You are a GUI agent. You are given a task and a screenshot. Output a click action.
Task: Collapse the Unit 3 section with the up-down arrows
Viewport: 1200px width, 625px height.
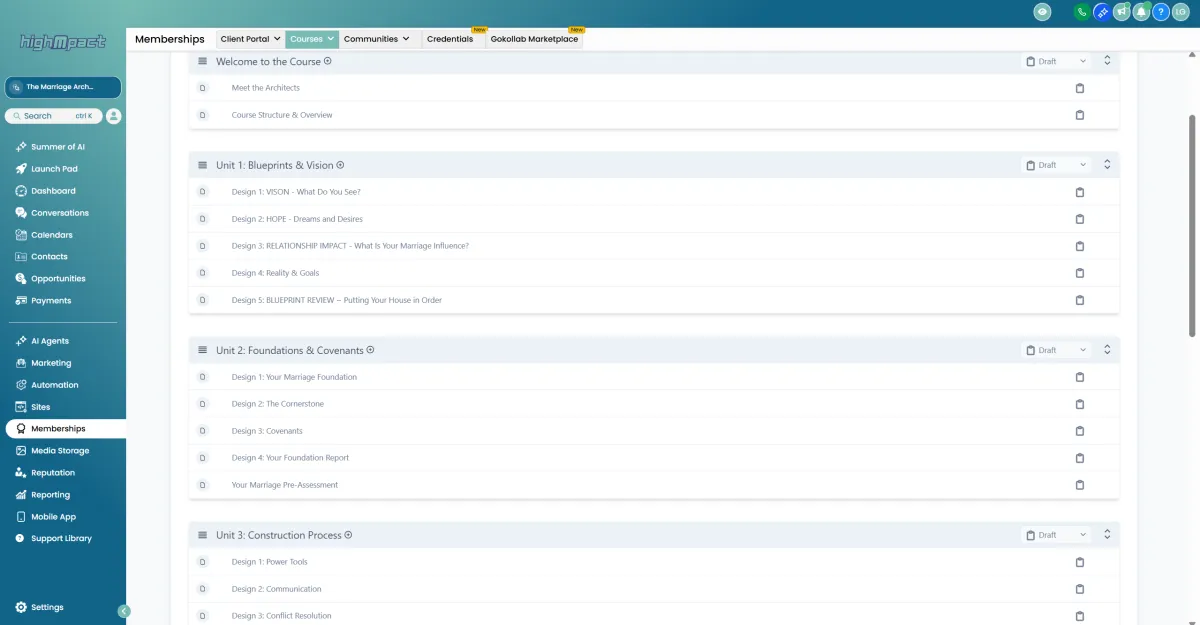point(1107,535)
